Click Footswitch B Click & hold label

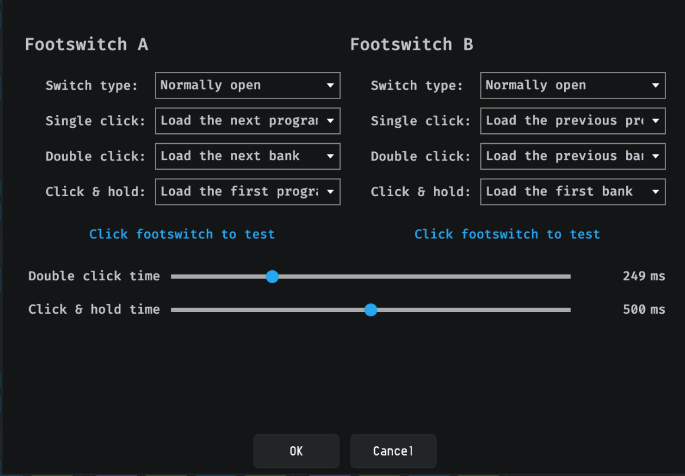[x=421, y=192]
